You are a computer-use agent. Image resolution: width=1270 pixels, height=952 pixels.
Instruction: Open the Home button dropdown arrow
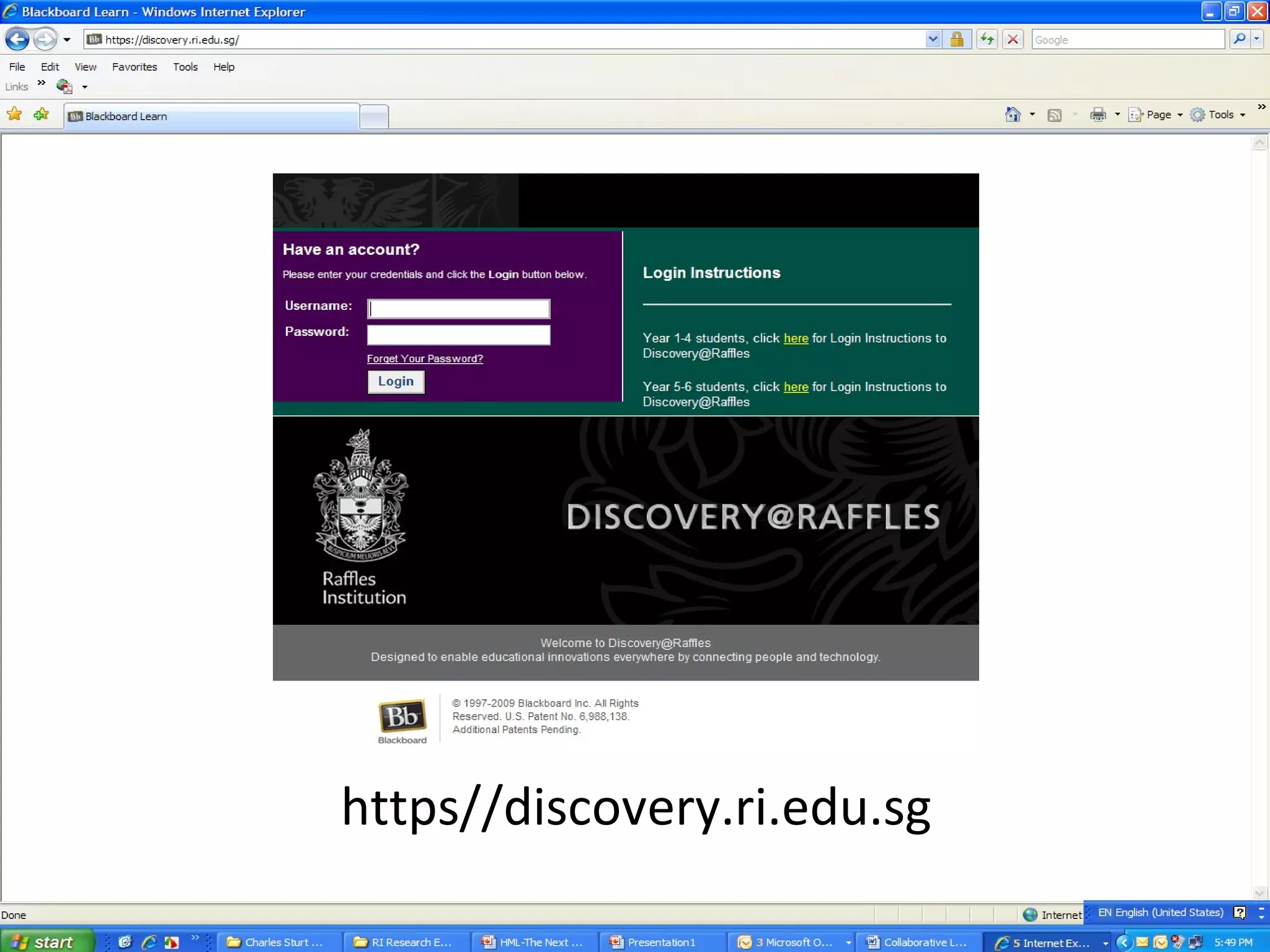[1032, 115]
